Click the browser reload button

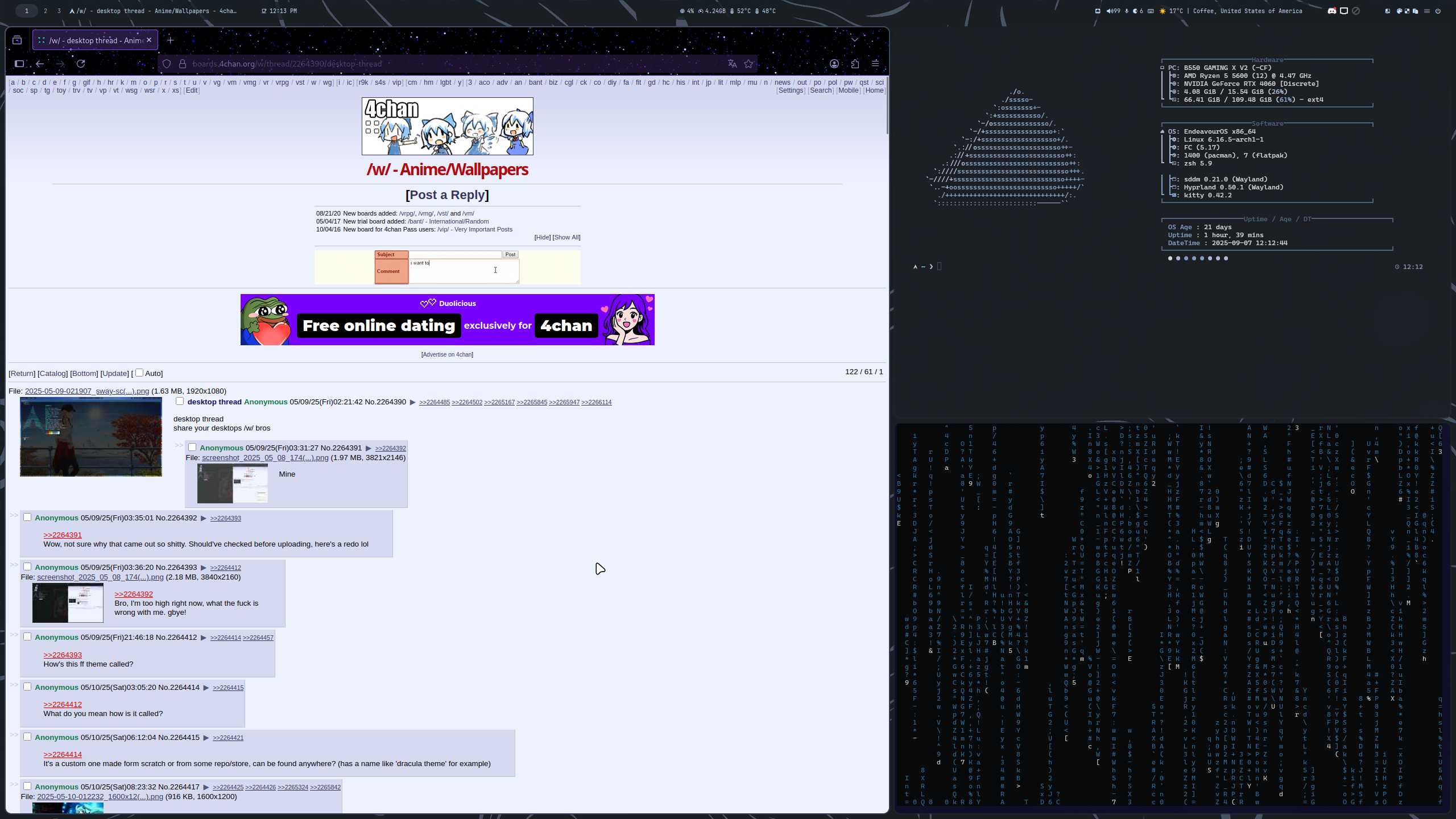point(81,64)
